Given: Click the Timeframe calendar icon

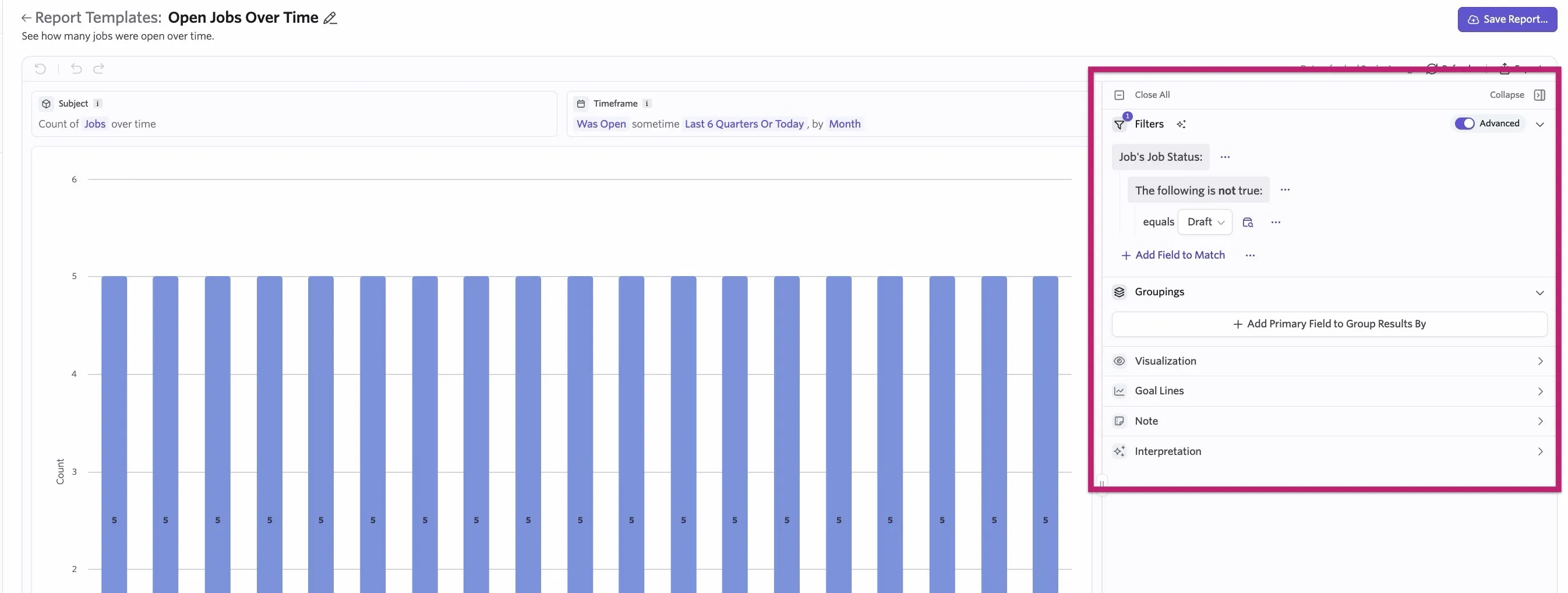Looking at the screenshot, I should coord(581,104).
